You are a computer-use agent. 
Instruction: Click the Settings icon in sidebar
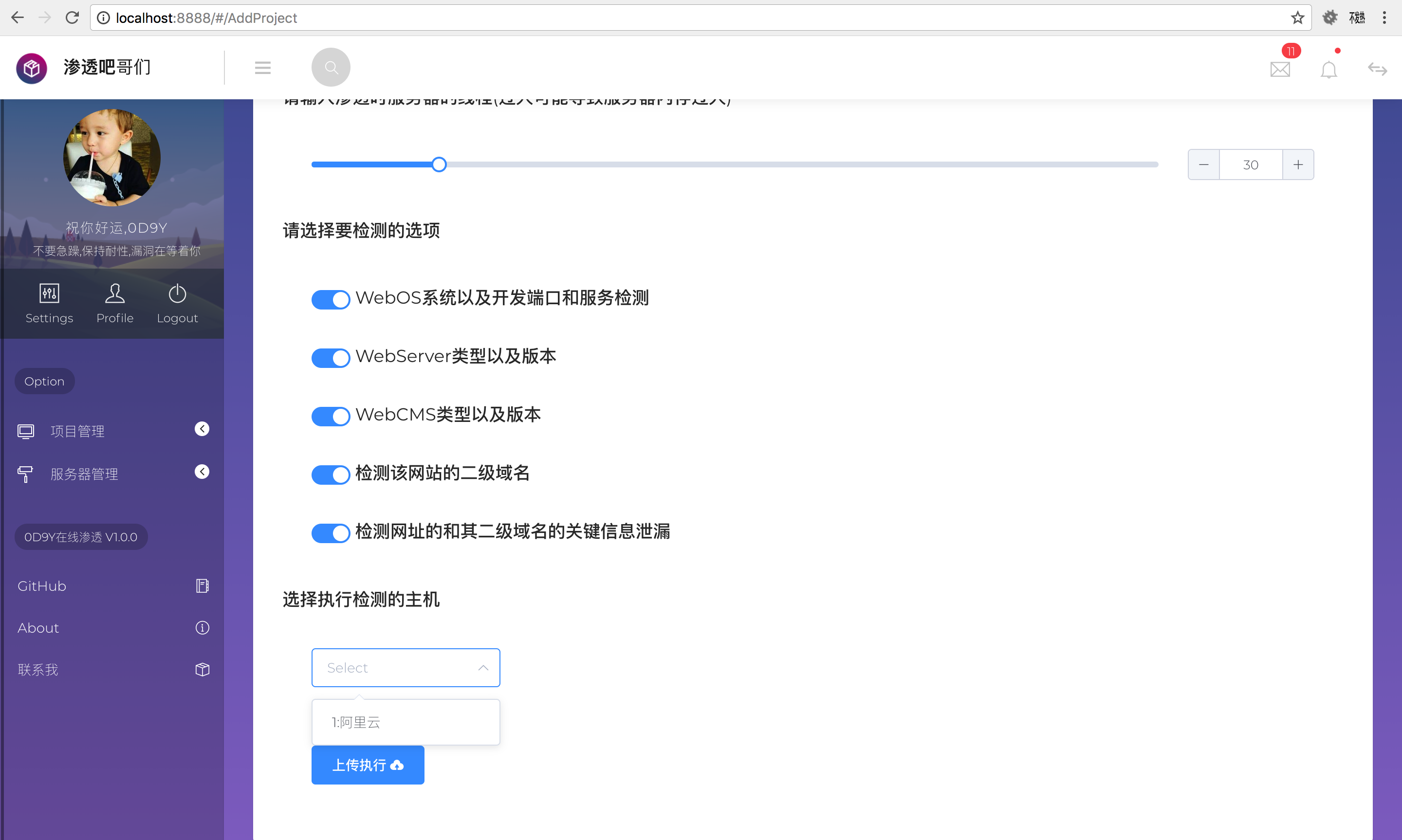coord(49,293)
